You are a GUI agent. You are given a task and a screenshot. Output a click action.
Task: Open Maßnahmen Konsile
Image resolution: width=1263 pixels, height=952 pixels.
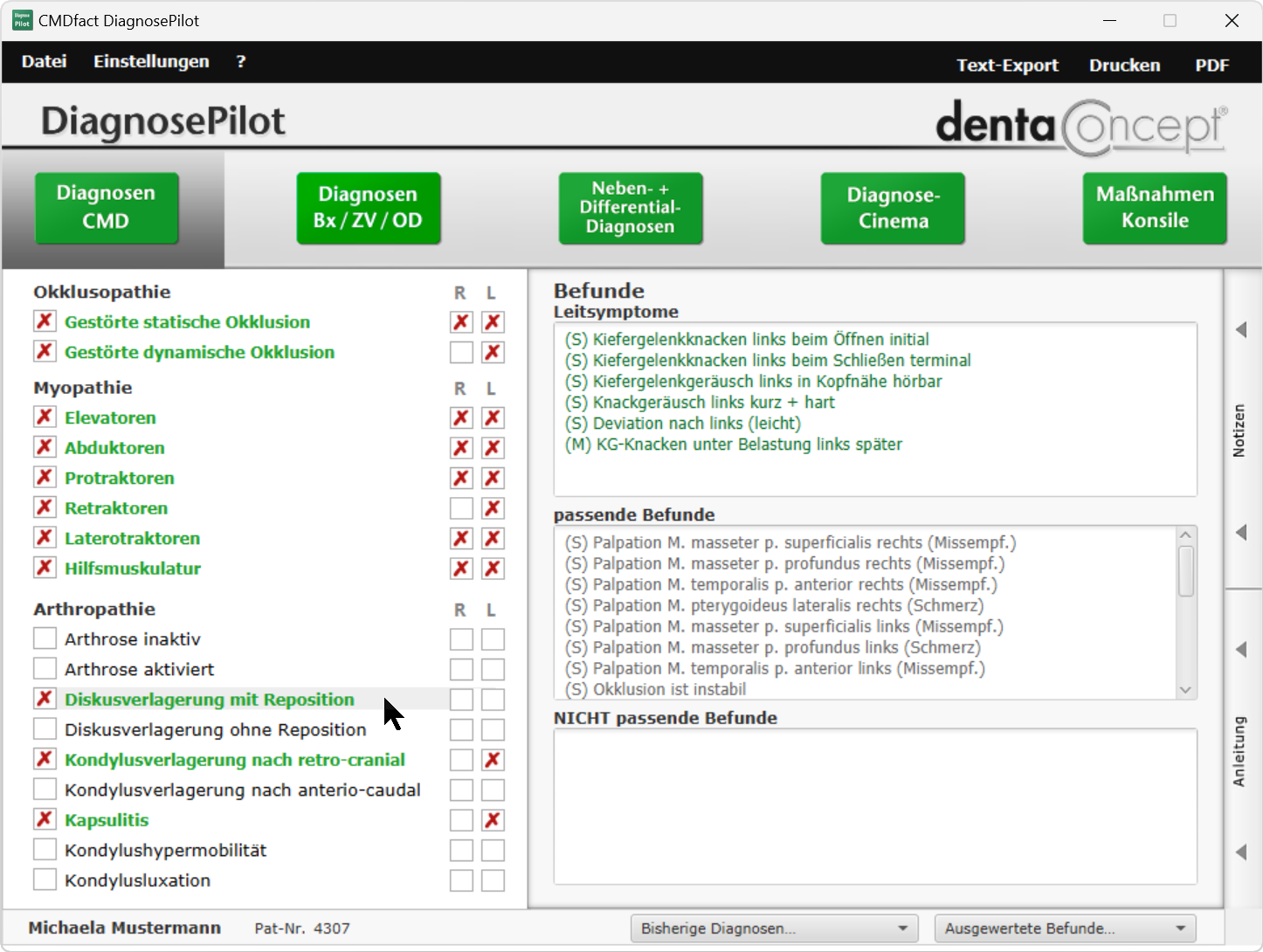click(1155, 208)
